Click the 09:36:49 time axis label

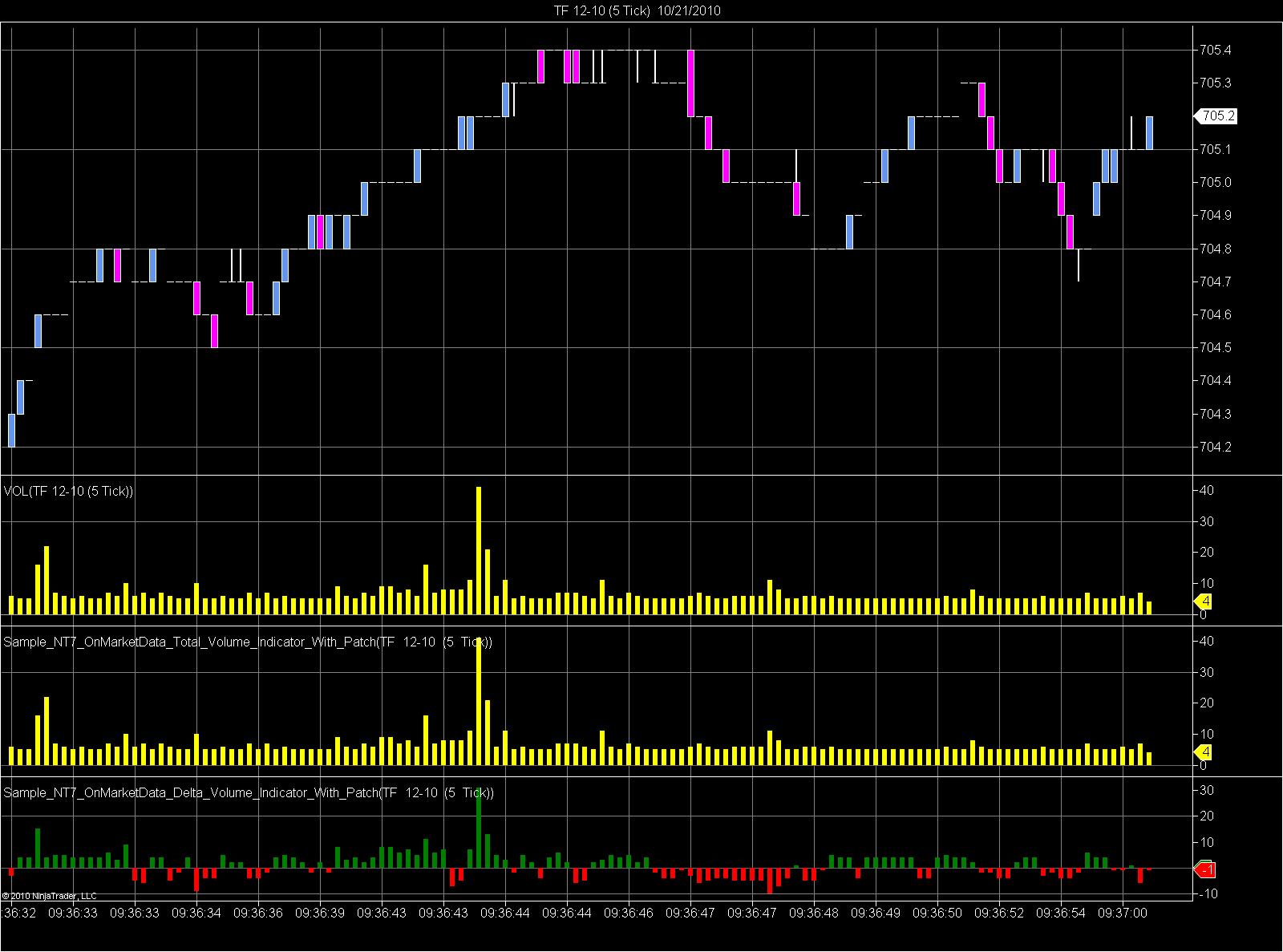(876, 913)
